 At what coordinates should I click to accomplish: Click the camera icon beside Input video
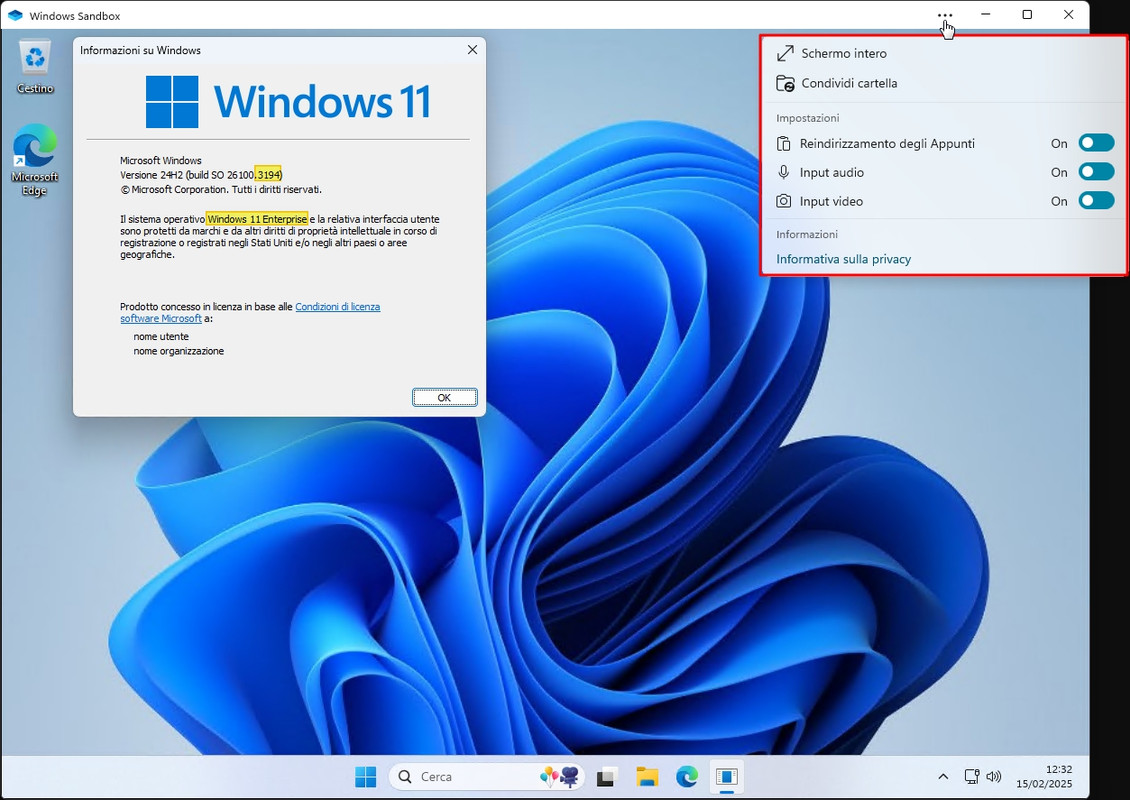(783, 201)
